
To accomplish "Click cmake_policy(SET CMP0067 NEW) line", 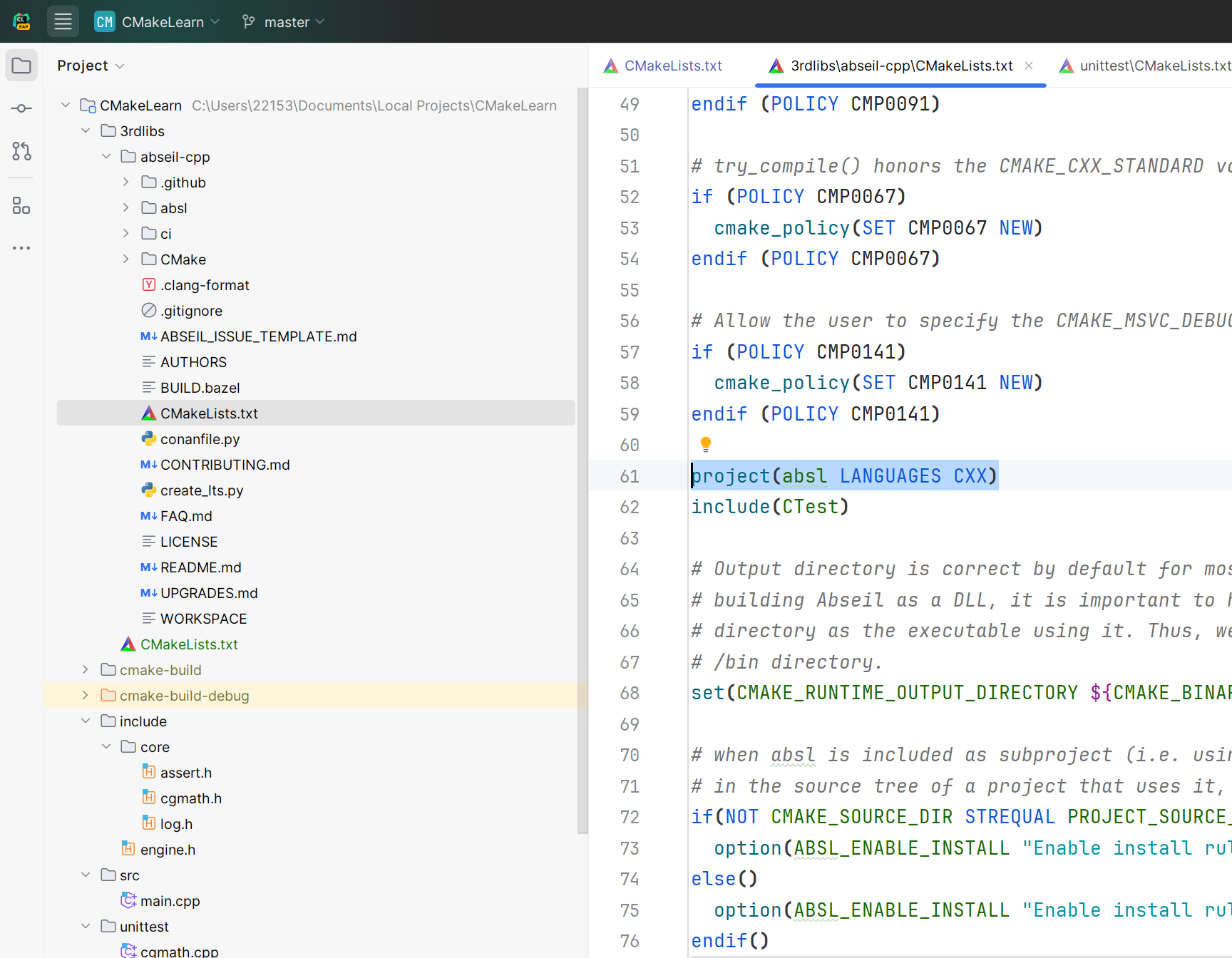I will pos(879,228).
